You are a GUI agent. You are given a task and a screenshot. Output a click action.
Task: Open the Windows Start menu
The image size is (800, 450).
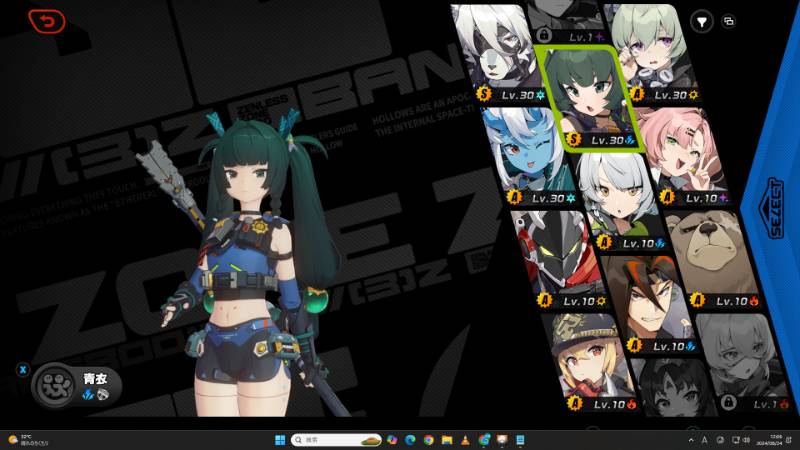coord(280,440)
